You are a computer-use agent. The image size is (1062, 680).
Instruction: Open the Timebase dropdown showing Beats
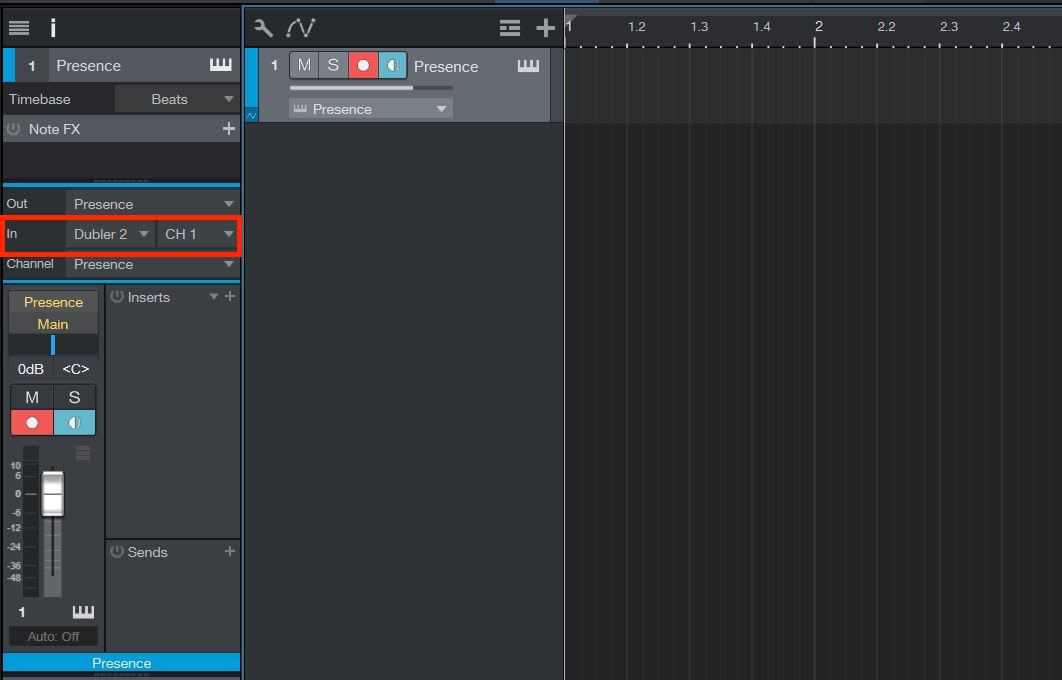tap(177, 98)
